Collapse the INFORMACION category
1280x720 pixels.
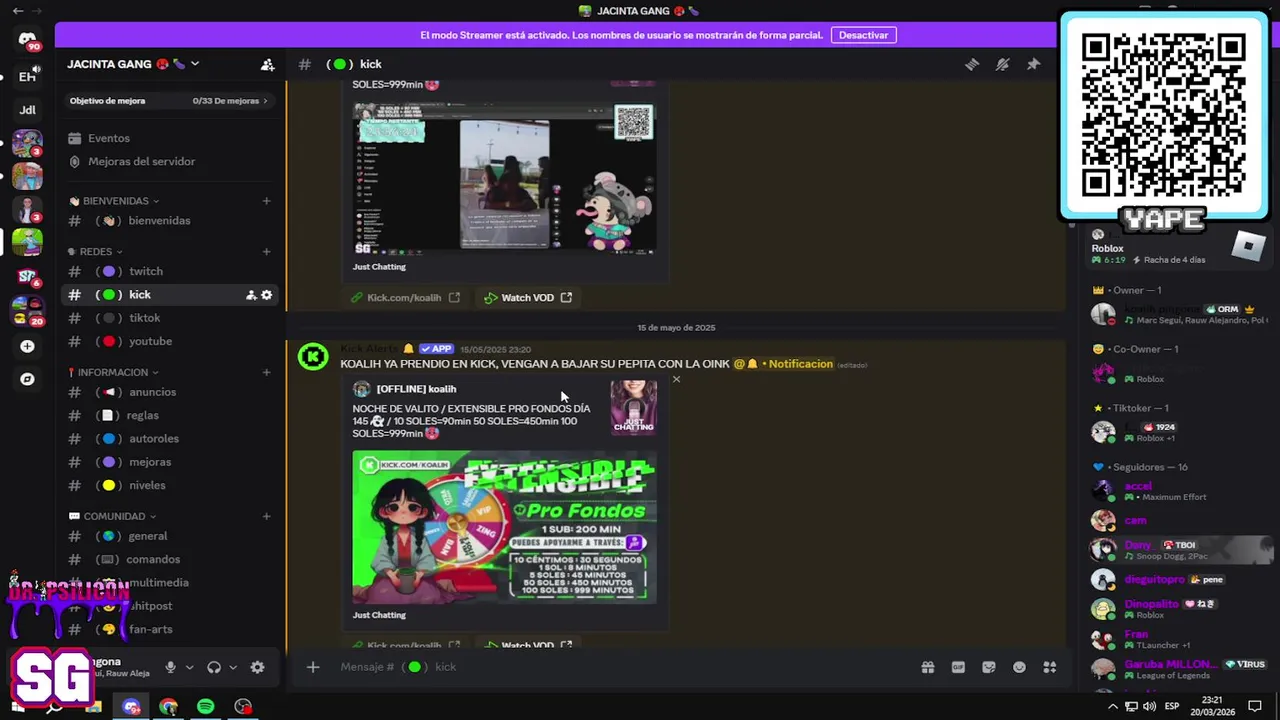[113, 372]
